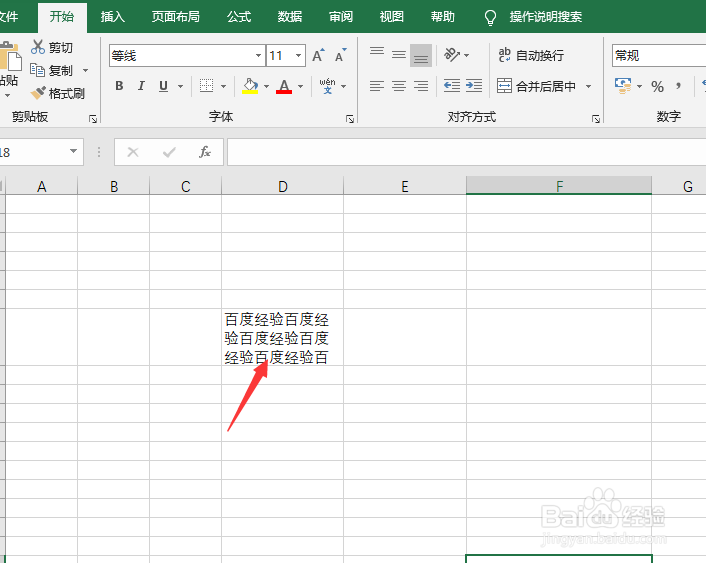The width and height of the screenshot is (706, 563).
Task: Toggle Wrap Text (自动换行)
Action: tap(531, 55)
